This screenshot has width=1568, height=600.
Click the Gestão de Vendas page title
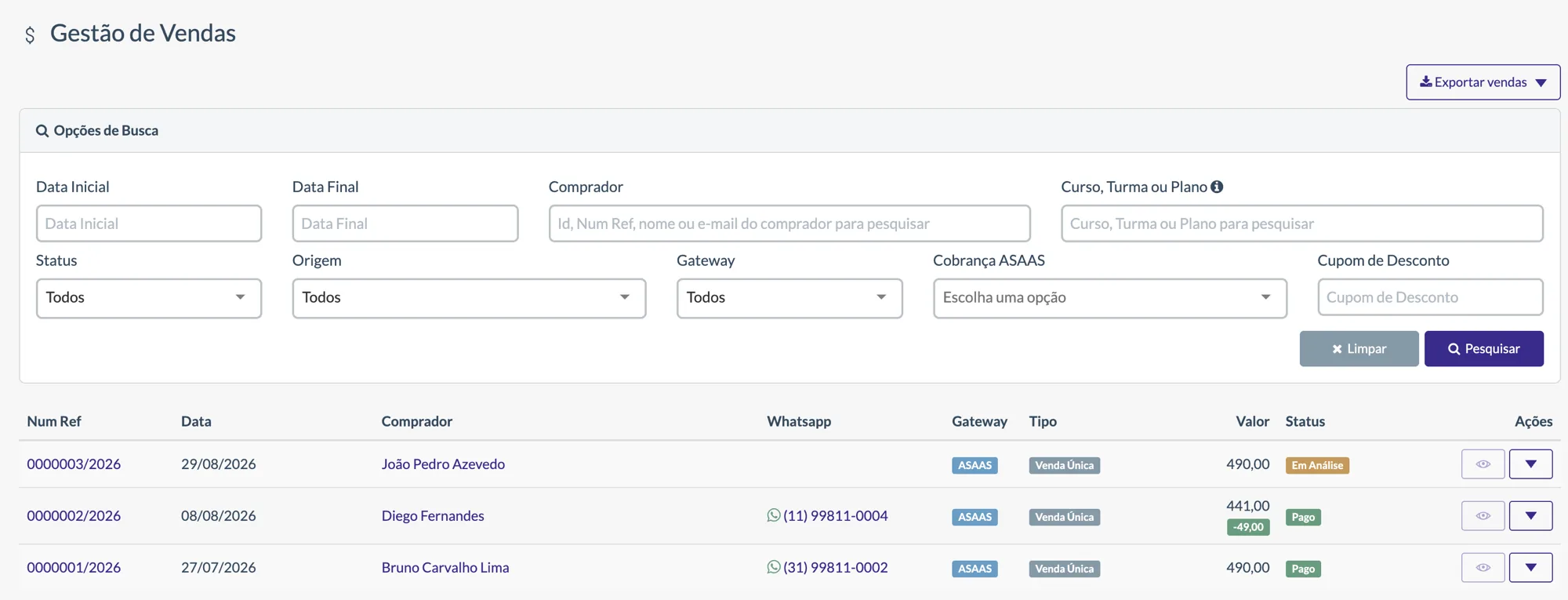click(143, 33)
